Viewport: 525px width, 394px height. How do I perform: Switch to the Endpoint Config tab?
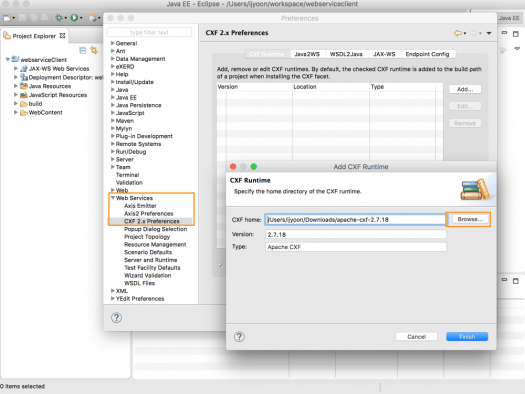427,54
